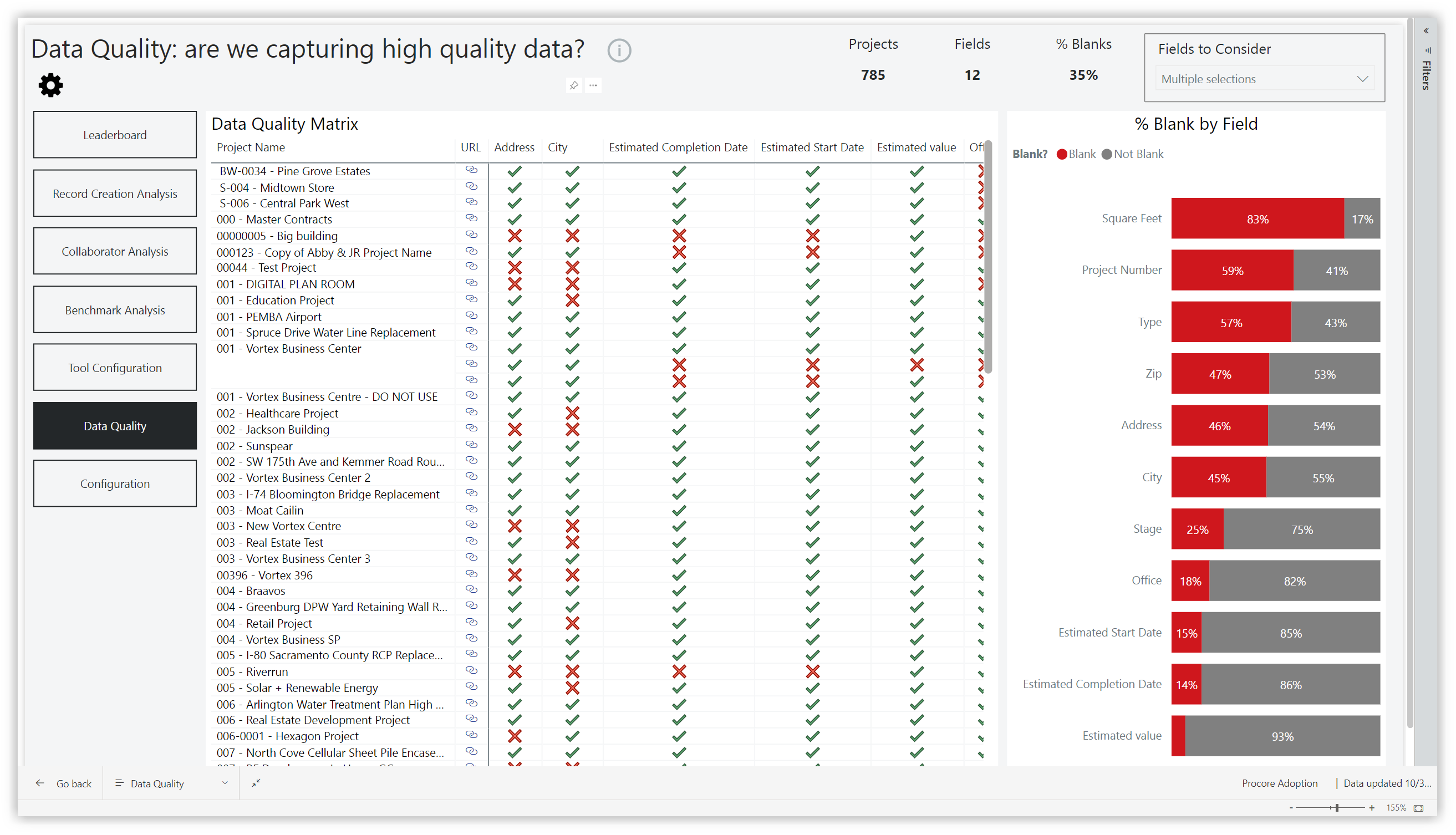Toggle the Blank legend item
1456x835 pixels.
(x=1076, y=154)
